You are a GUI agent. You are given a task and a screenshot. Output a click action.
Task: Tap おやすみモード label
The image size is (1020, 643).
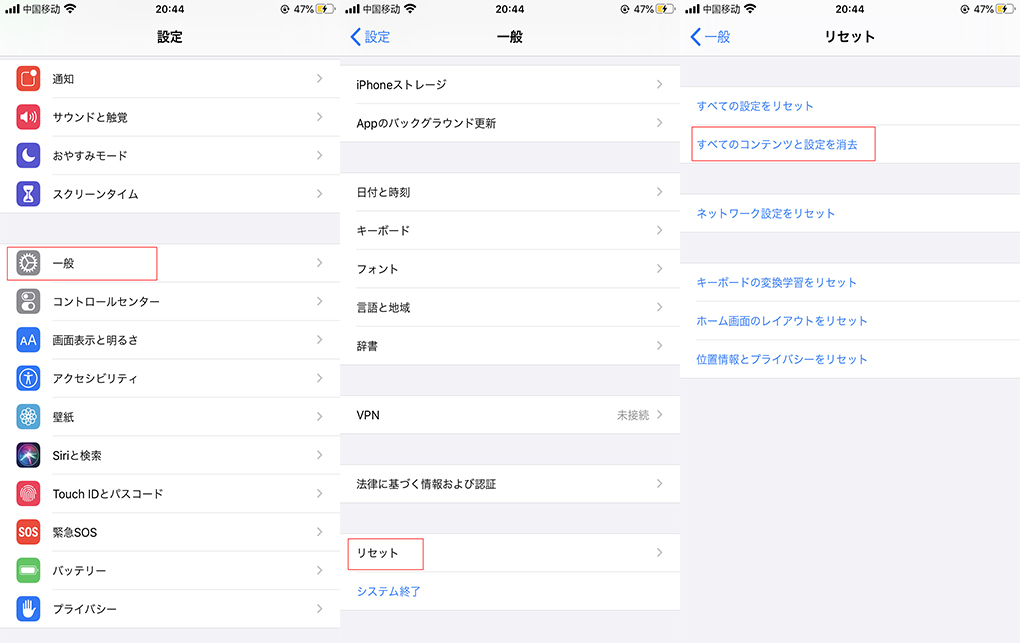tap(90, 156)
